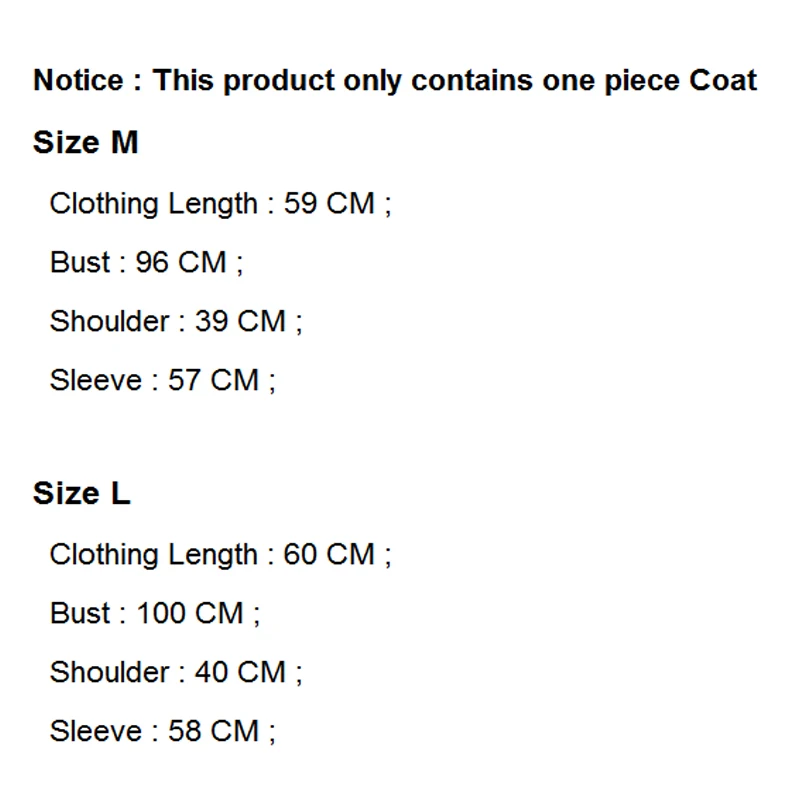Select the "Size M" heading
The width and height of the screenshot is (800, 800).
click(x=85, y=143)
